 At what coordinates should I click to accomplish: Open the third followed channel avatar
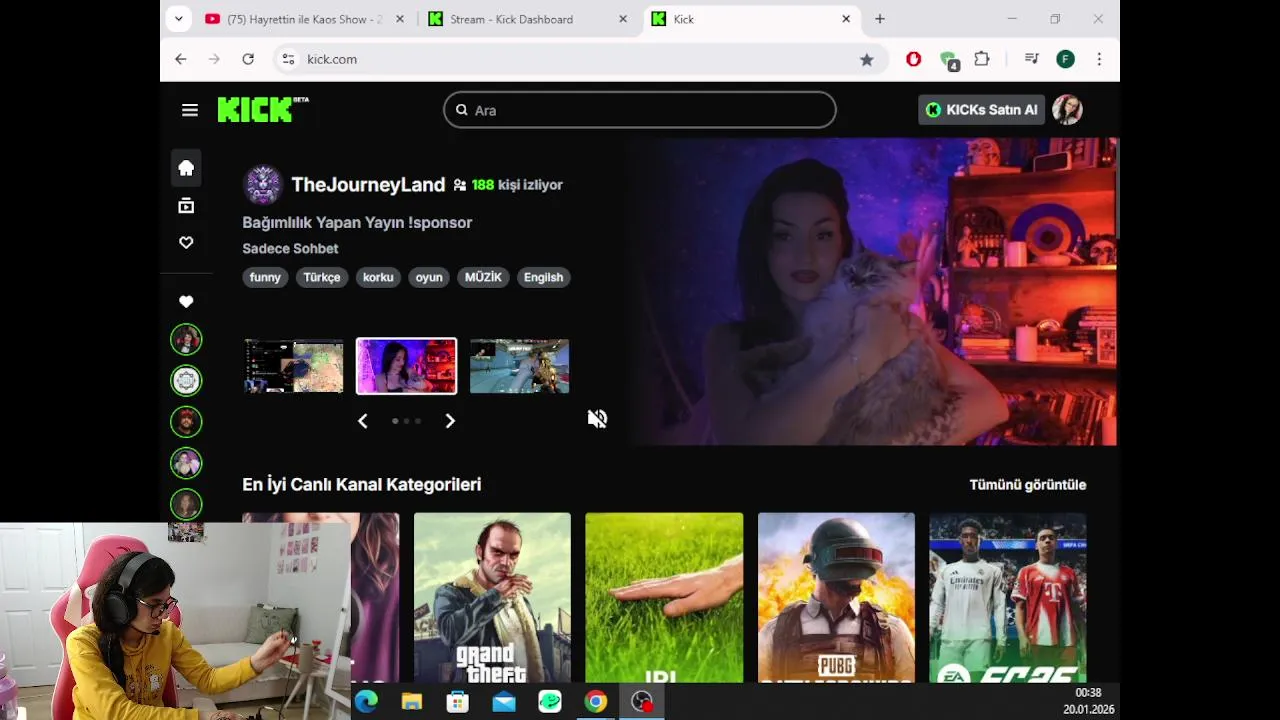coord(186,422)
